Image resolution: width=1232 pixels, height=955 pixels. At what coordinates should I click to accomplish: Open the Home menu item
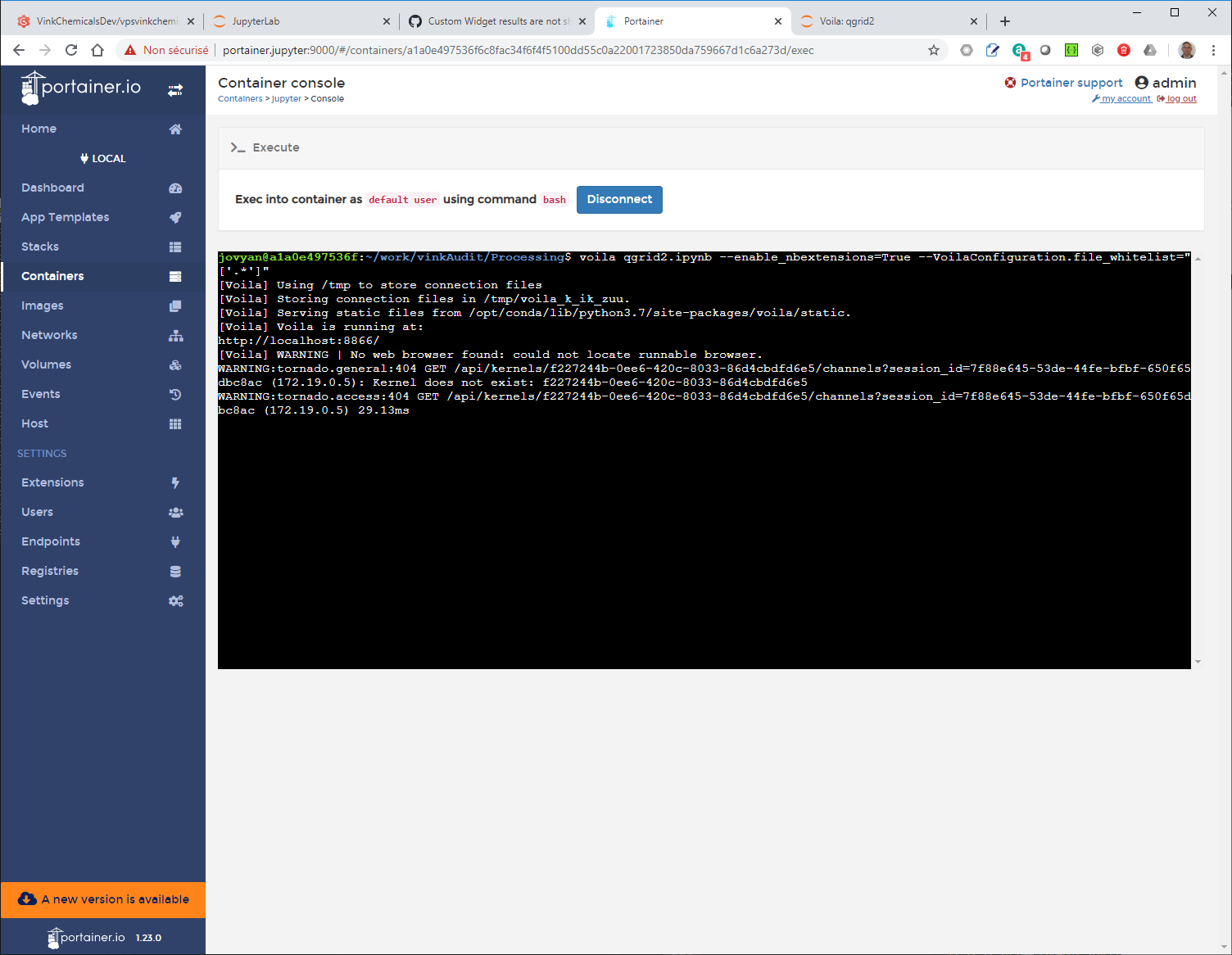point(102,129)
